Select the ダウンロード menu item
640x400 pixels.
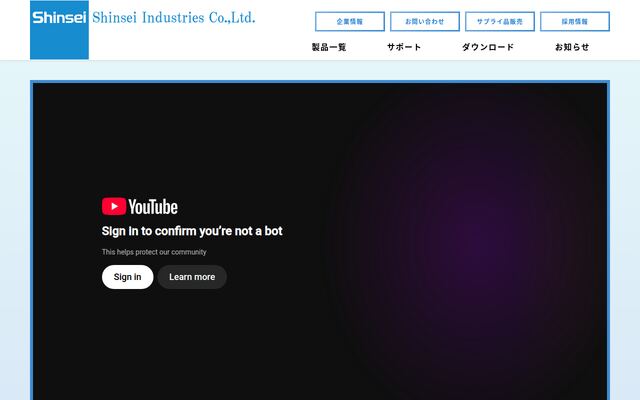point(488,47)
